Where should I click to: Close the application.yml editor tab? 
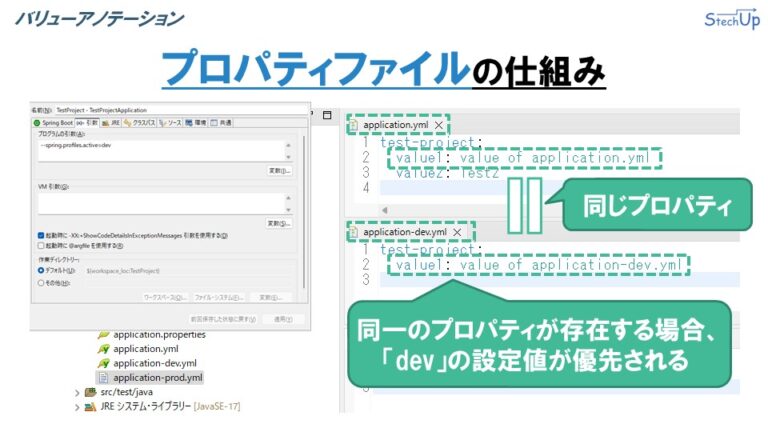tap(437, 125)
